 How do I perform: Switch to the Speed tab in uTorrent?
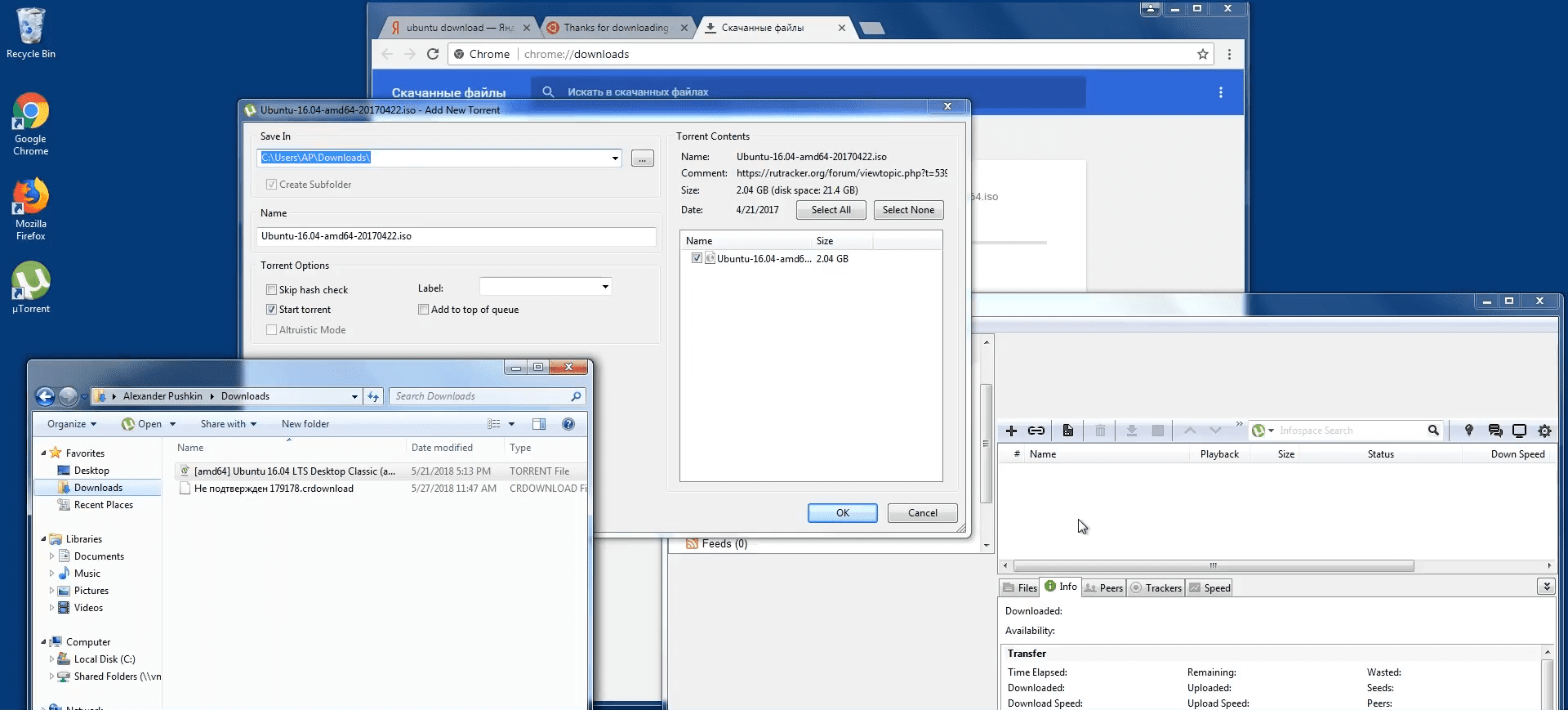1209,588
